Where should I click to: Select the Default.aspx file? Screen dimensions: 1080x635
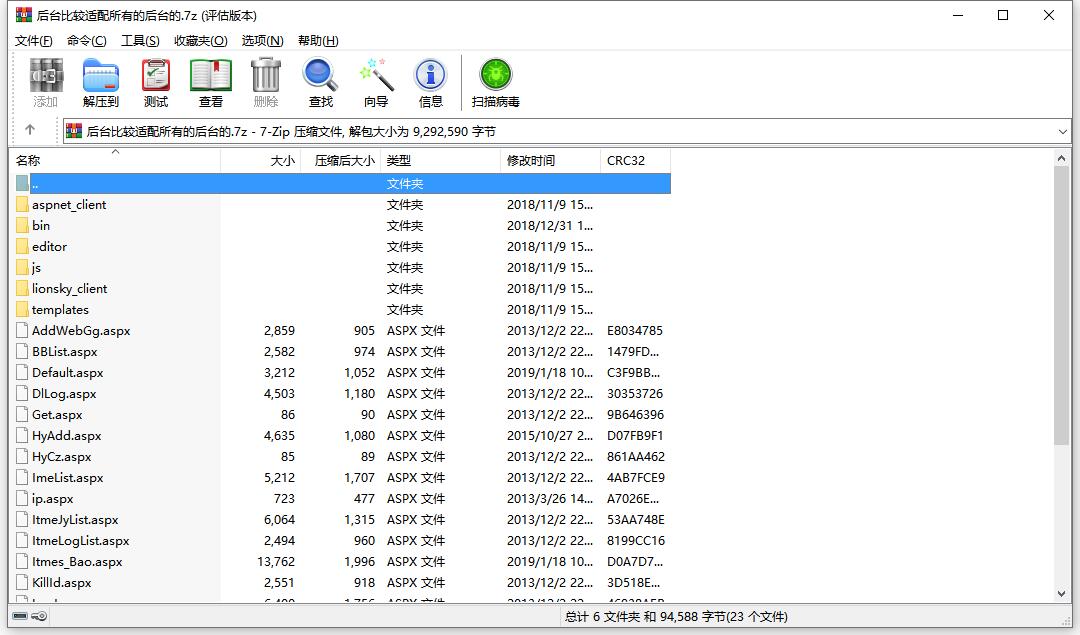[67, 373]
